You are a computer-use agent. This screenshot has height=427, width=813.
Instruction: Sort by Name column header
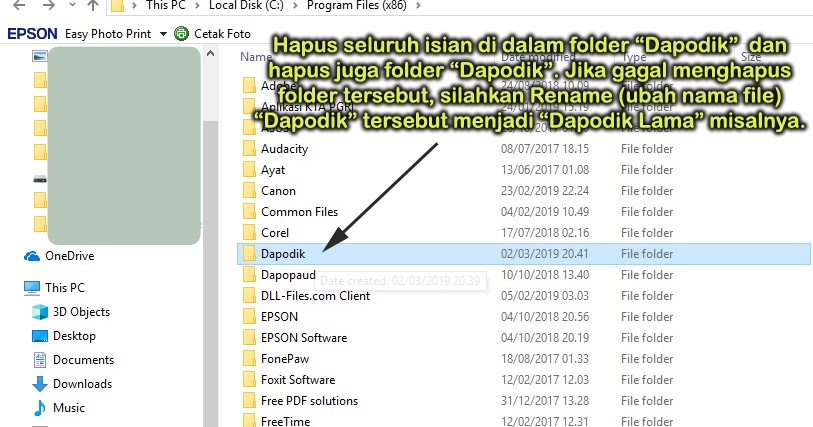point(256,56)
